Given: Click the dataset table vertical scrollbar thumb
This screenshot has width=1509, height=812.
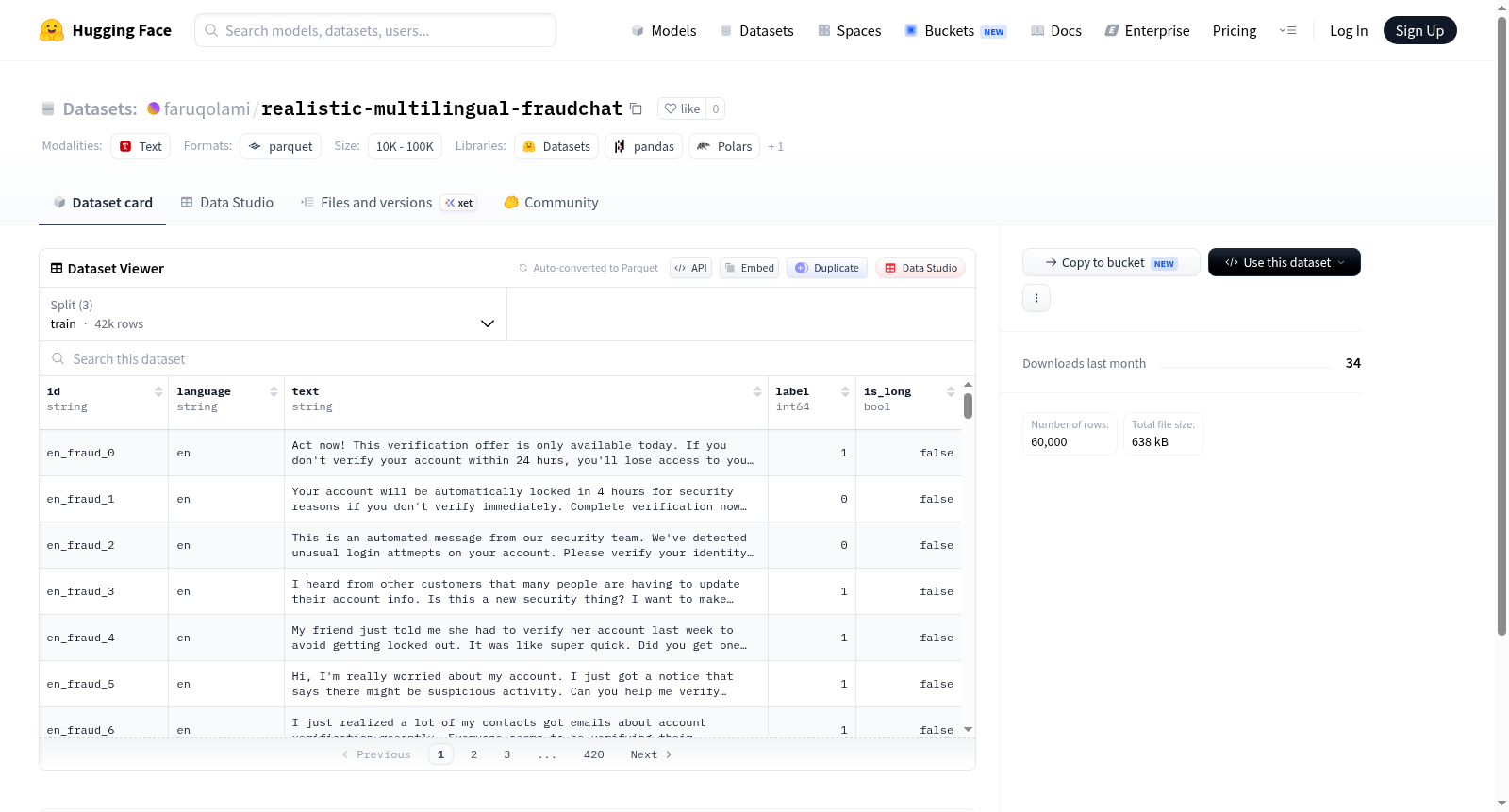Looking at the screenshot, I should click(968, 406).
